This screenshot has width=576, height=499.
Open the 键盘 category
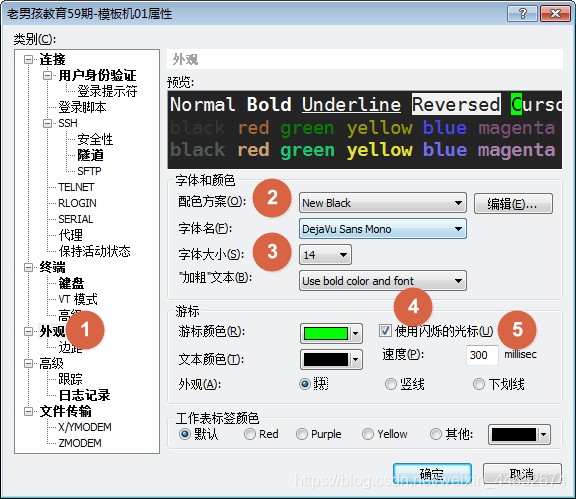(71, 283)
